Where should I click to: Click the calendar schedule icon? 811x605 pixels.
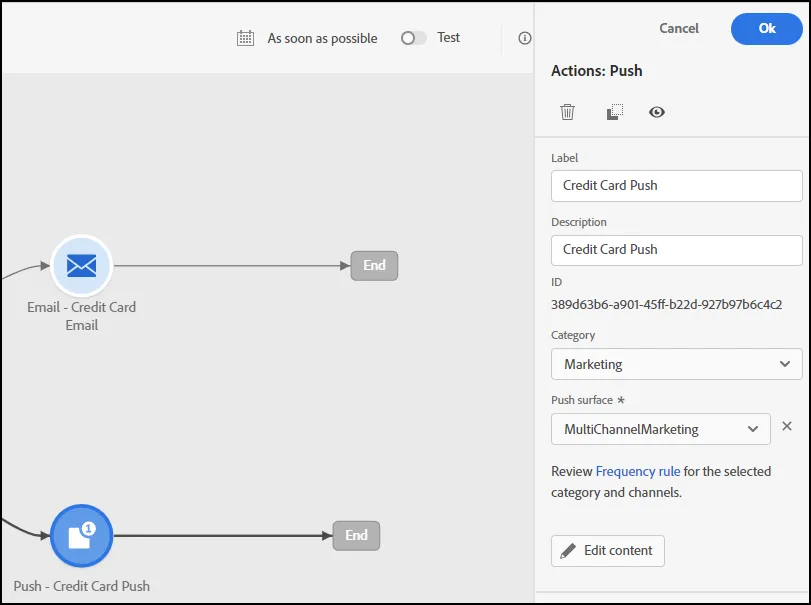[245, 38]
